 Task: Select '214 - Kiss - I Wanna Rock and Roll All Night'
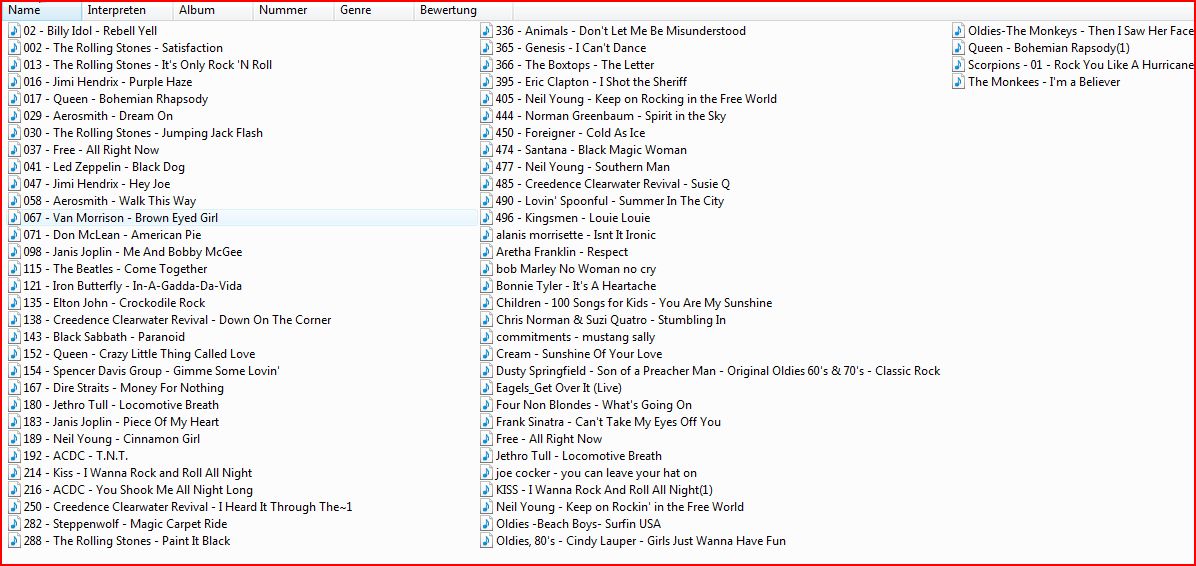[x=138, y=473]
